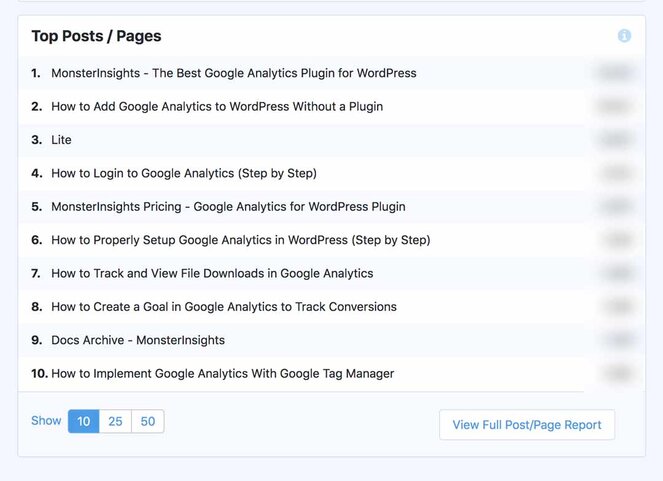Select the MonsterInsights Pricing page row
663x481 pixels.
228,207
